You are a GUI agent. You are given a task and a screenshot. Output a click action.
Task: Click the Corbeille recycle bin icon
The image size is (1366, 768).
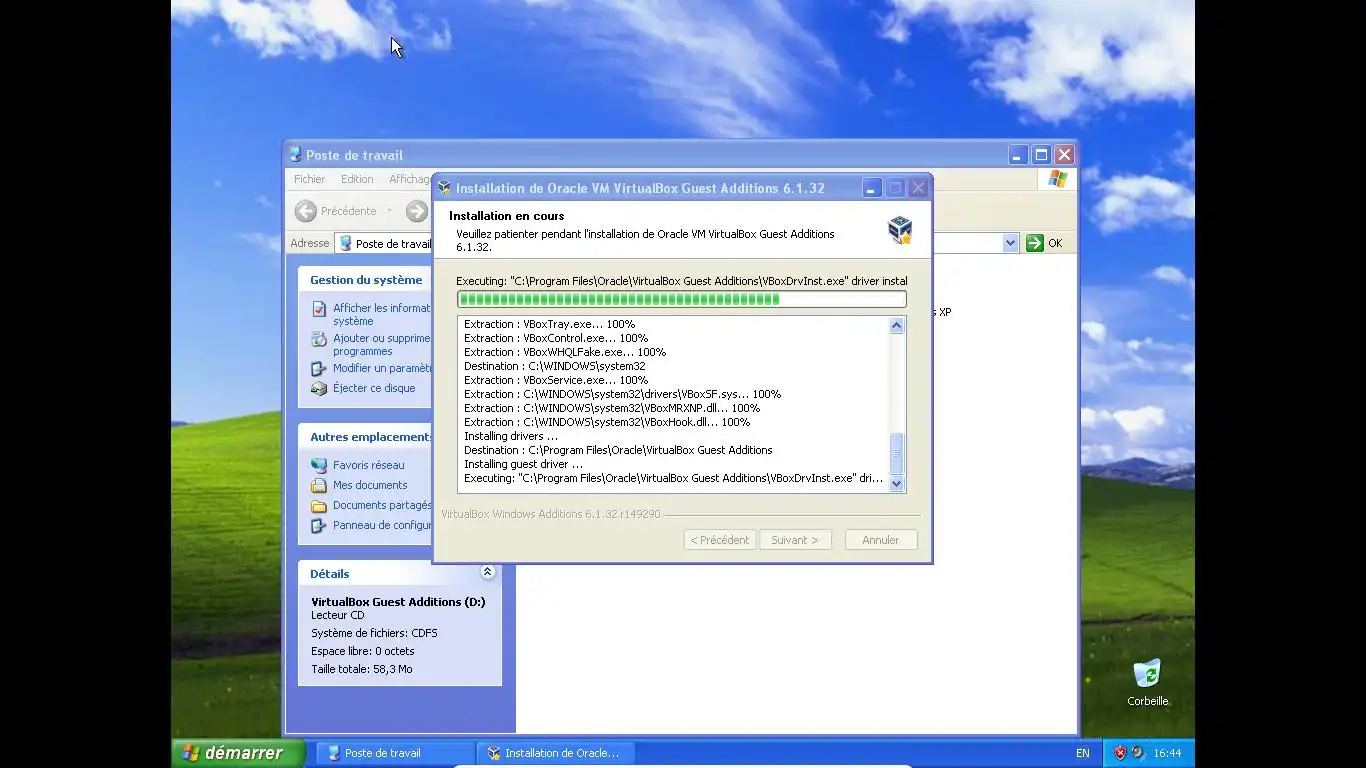click(1147, 673)
